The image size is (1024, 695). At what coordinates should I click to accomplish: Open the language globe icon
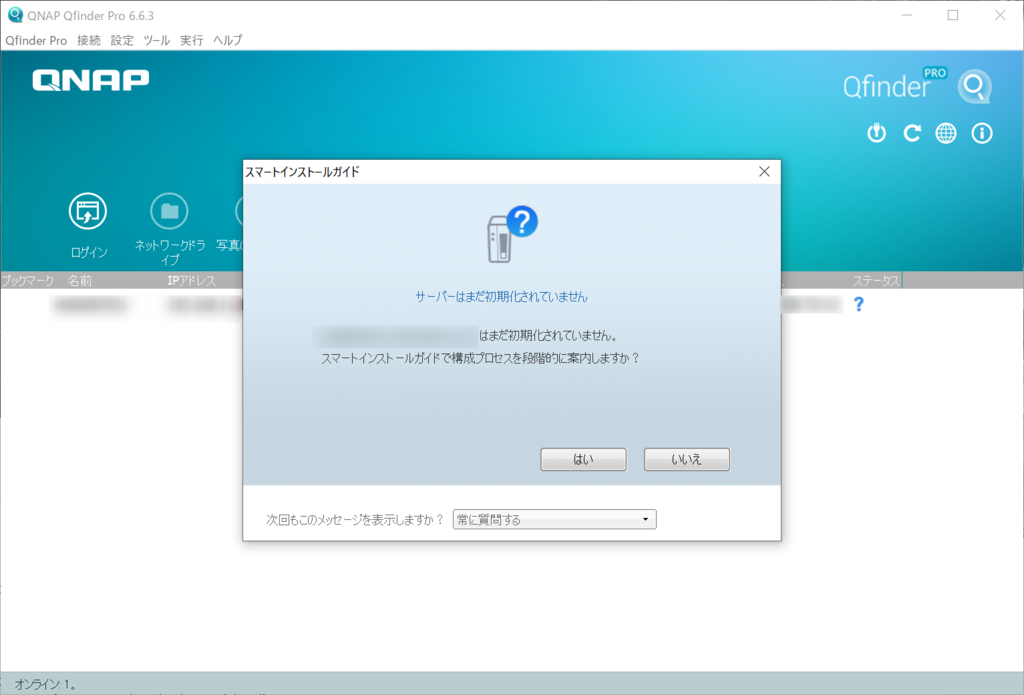pyautogui.click(x=946, y=133)
